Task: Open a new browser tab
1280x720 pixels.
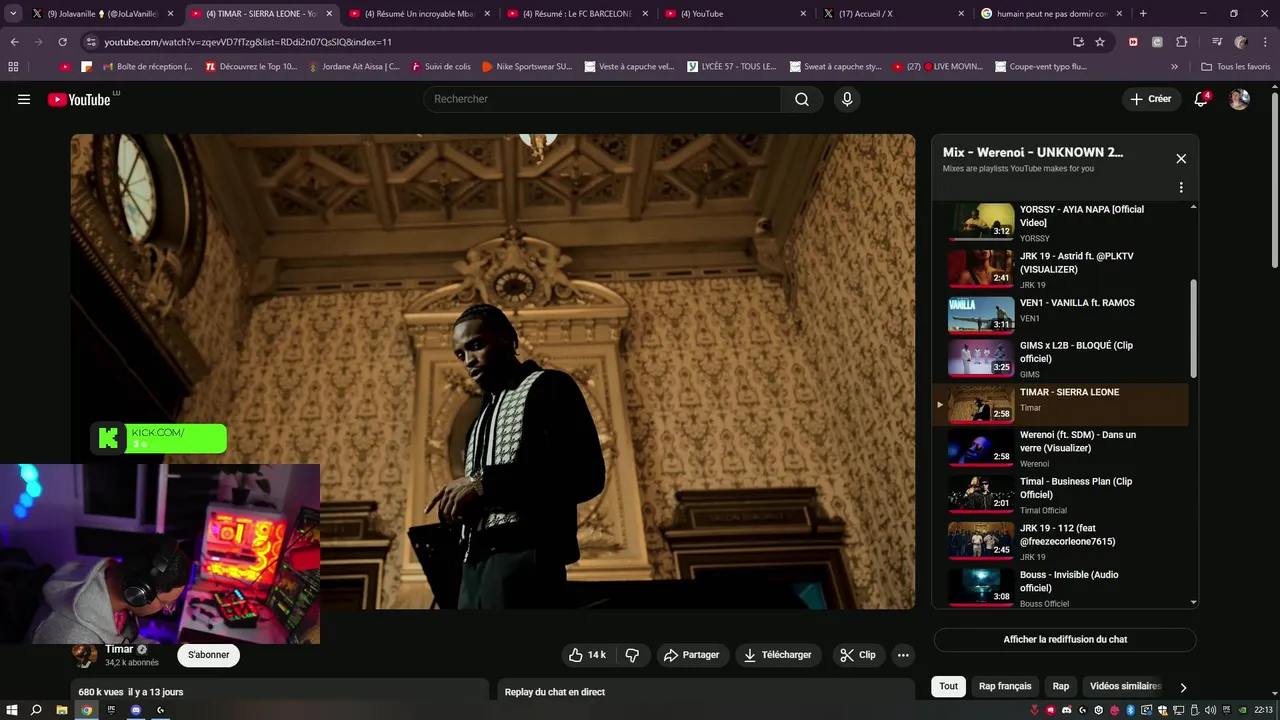Action: (1143, 14)
